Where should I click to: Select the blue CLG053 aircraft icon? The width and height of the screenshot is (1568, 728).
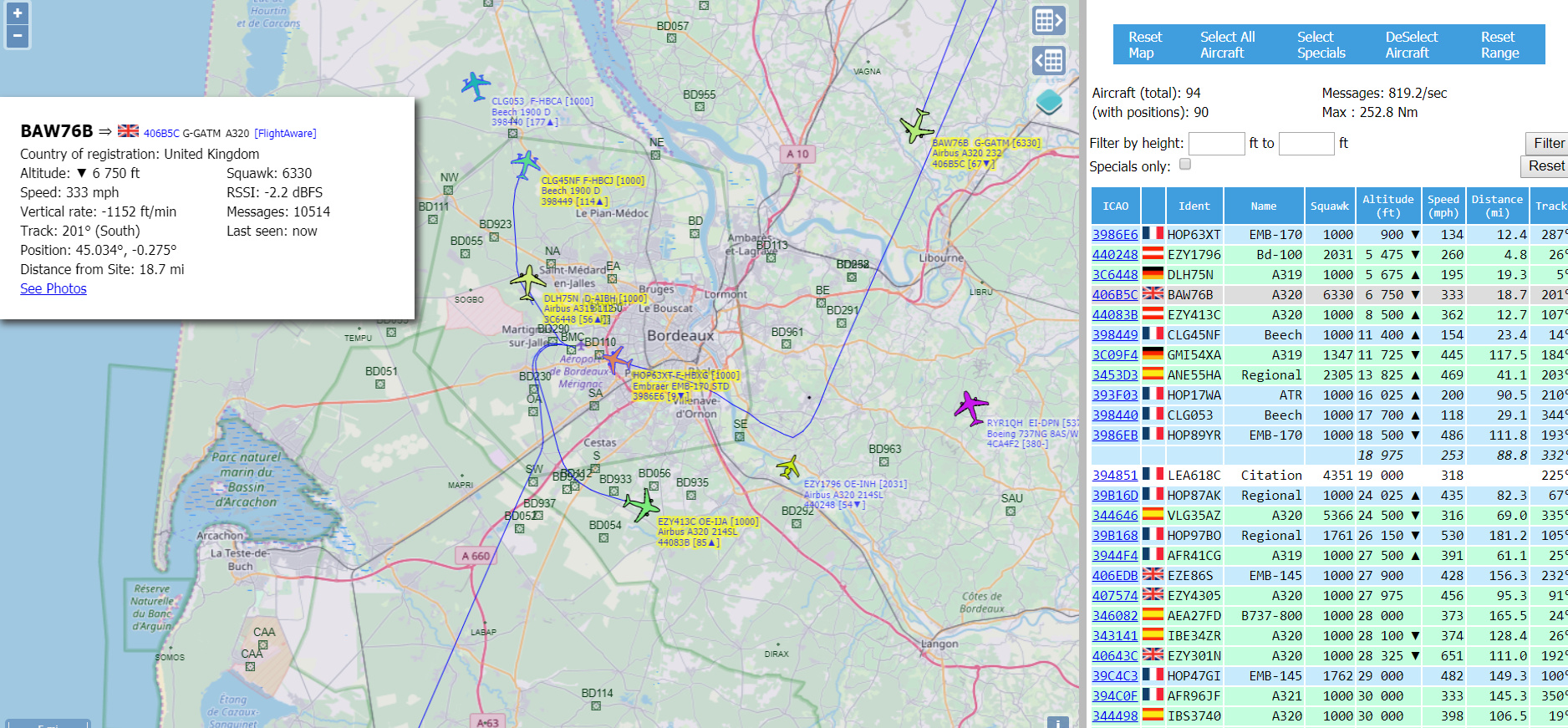coord(476,84)
